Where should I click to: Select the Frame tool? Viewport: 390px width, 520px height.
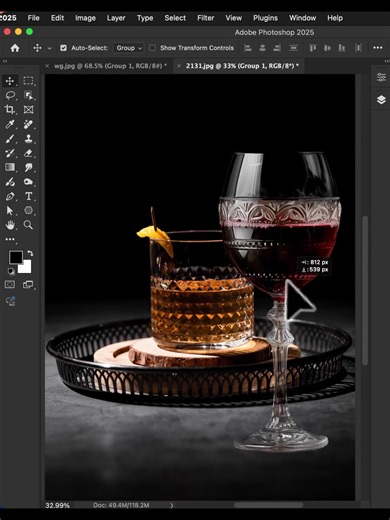[28, 110]
